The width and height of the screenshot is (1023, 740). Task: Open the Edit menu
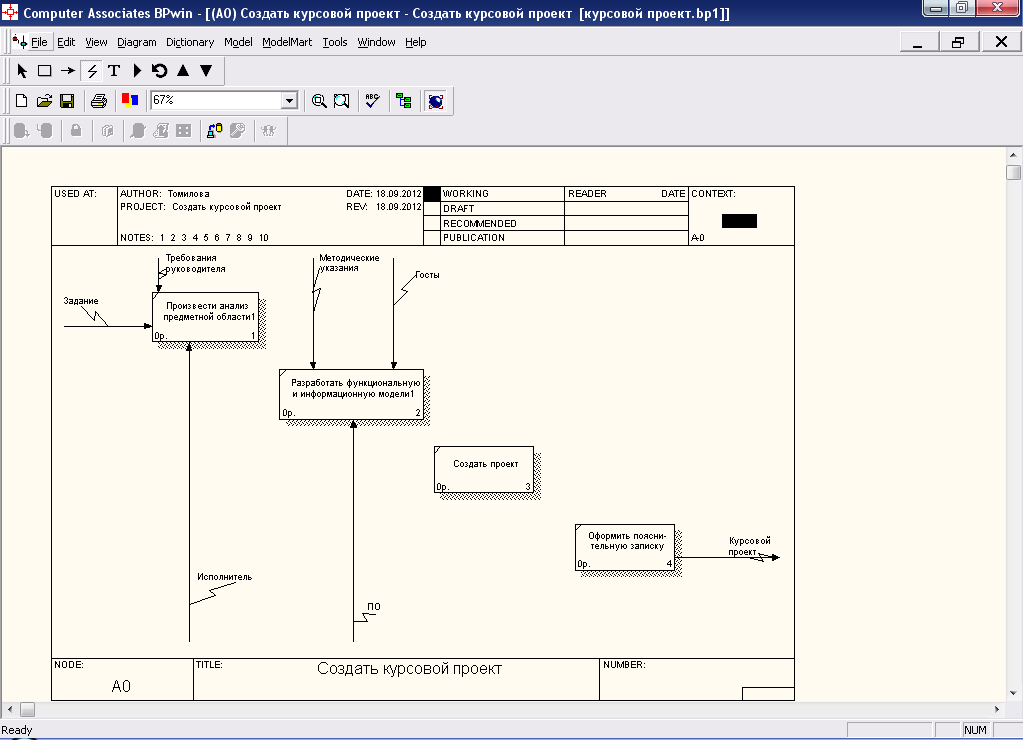pos(66,42)
